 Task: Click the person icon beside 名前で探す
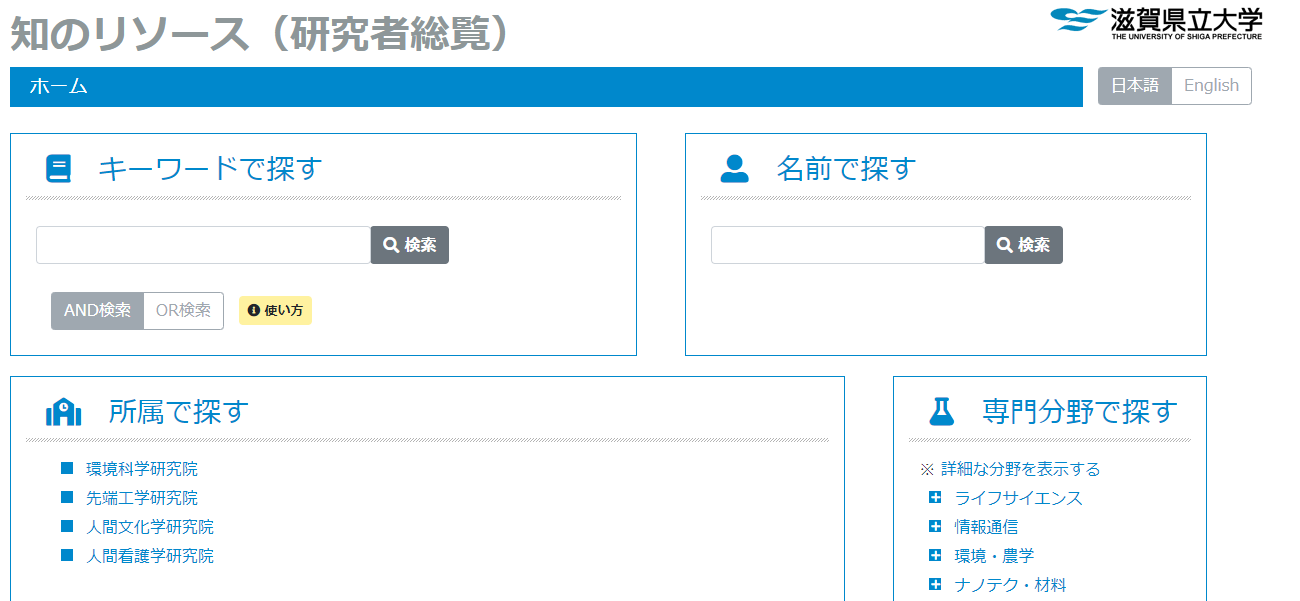coord(734,168)
